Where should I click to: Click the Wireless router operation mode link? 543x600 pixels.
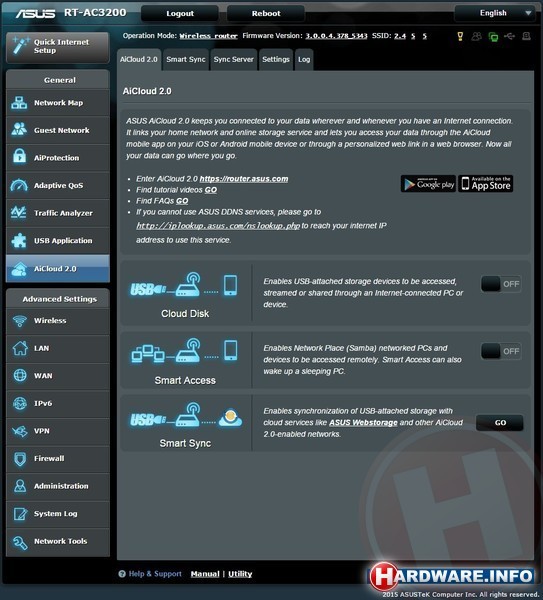[209, 36]
